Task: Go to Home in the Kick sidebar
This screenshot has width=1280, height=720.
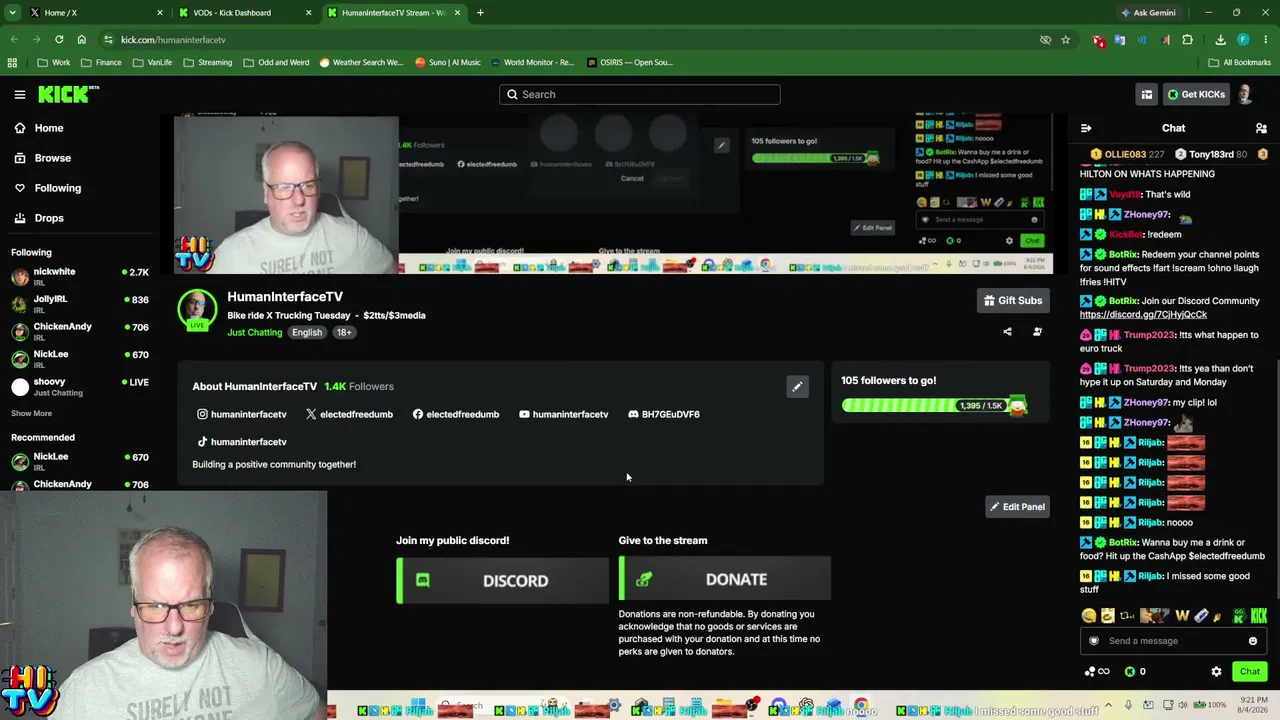Action: pyautogui.click(x=39, y=128)
